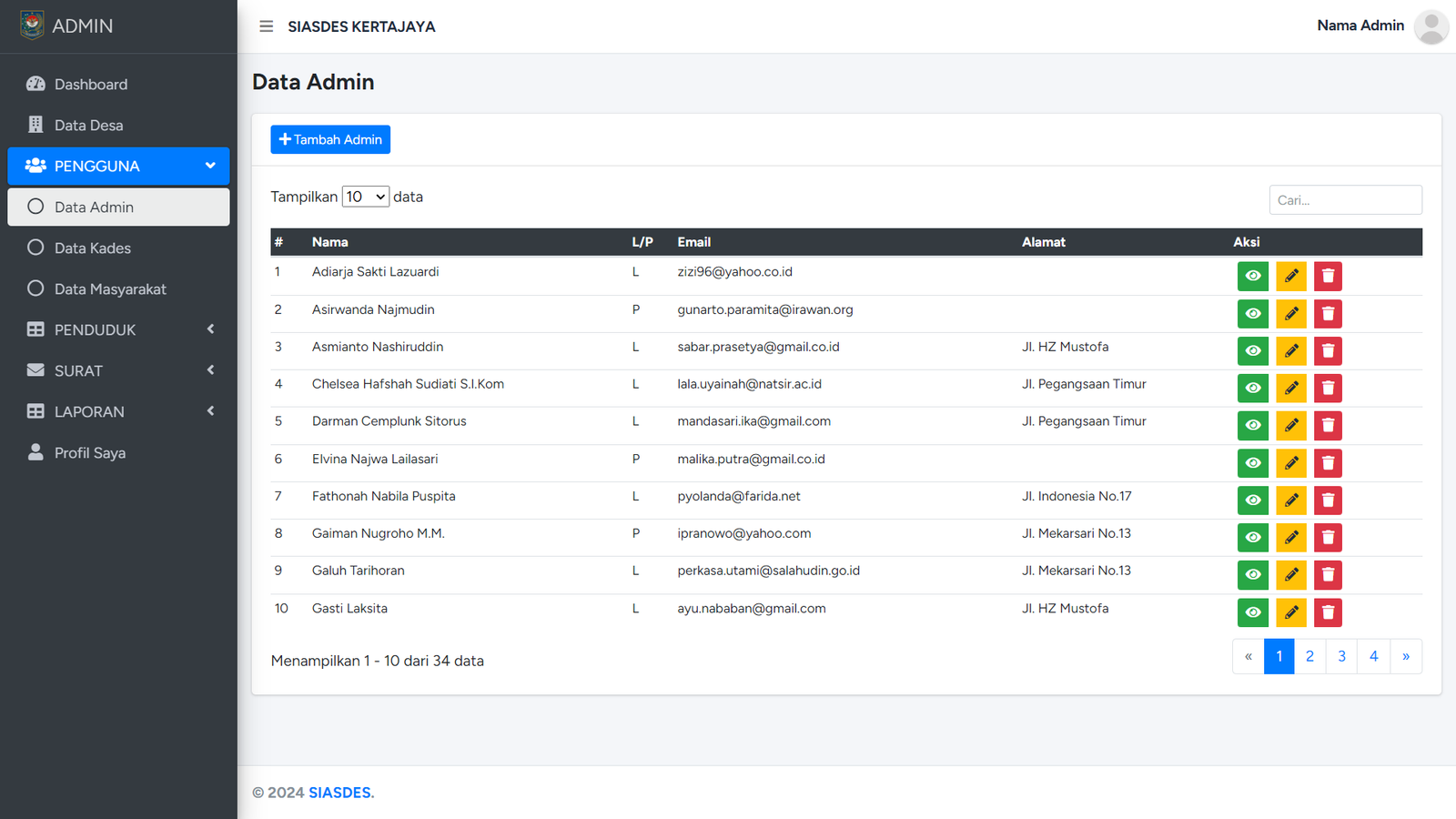1456x819 pixels.
Task: Open Data Kades in the sidebar
Action: tap(93, 248)
